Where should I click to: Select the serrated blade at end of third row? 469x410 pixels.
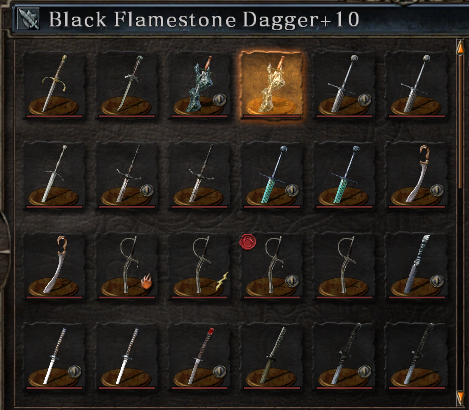point(417,267)
